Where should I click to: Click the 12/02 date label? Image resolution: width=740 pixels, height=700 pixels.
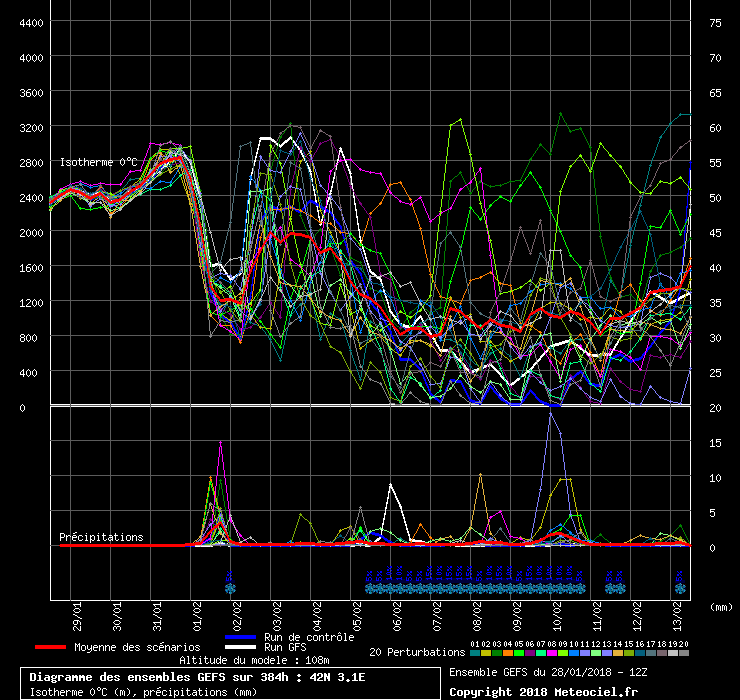point(637,616)
